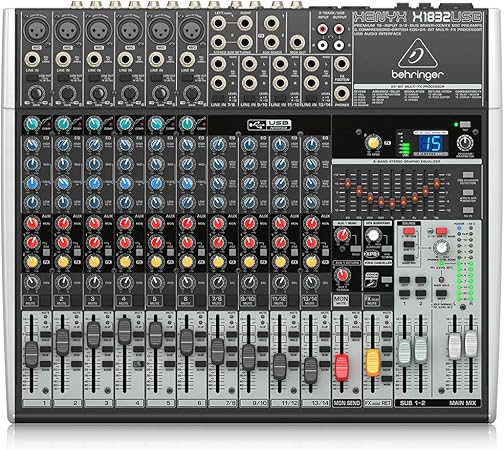Click the channel 3 fader cap

[x=93, y=335]
